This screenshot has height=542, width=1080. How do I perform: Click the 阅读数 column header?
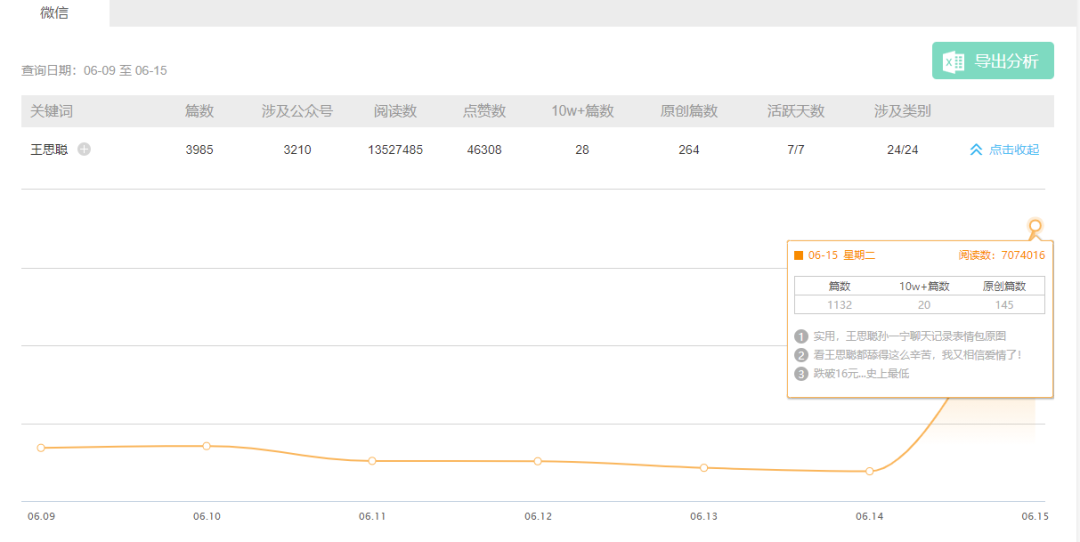(x=395, y=111)
